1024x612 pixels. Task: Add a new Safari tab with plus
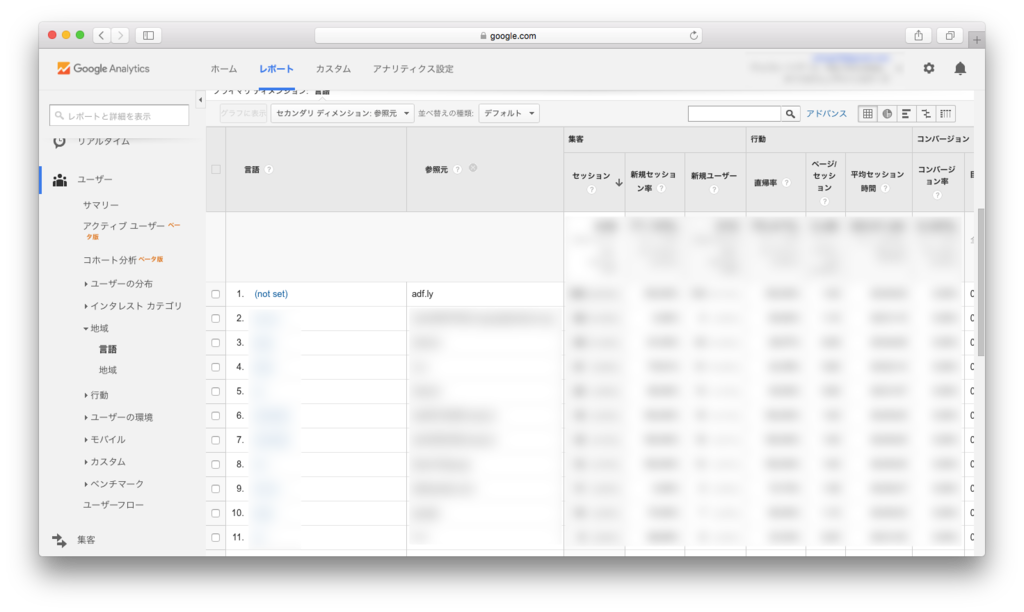coord(977,40)
